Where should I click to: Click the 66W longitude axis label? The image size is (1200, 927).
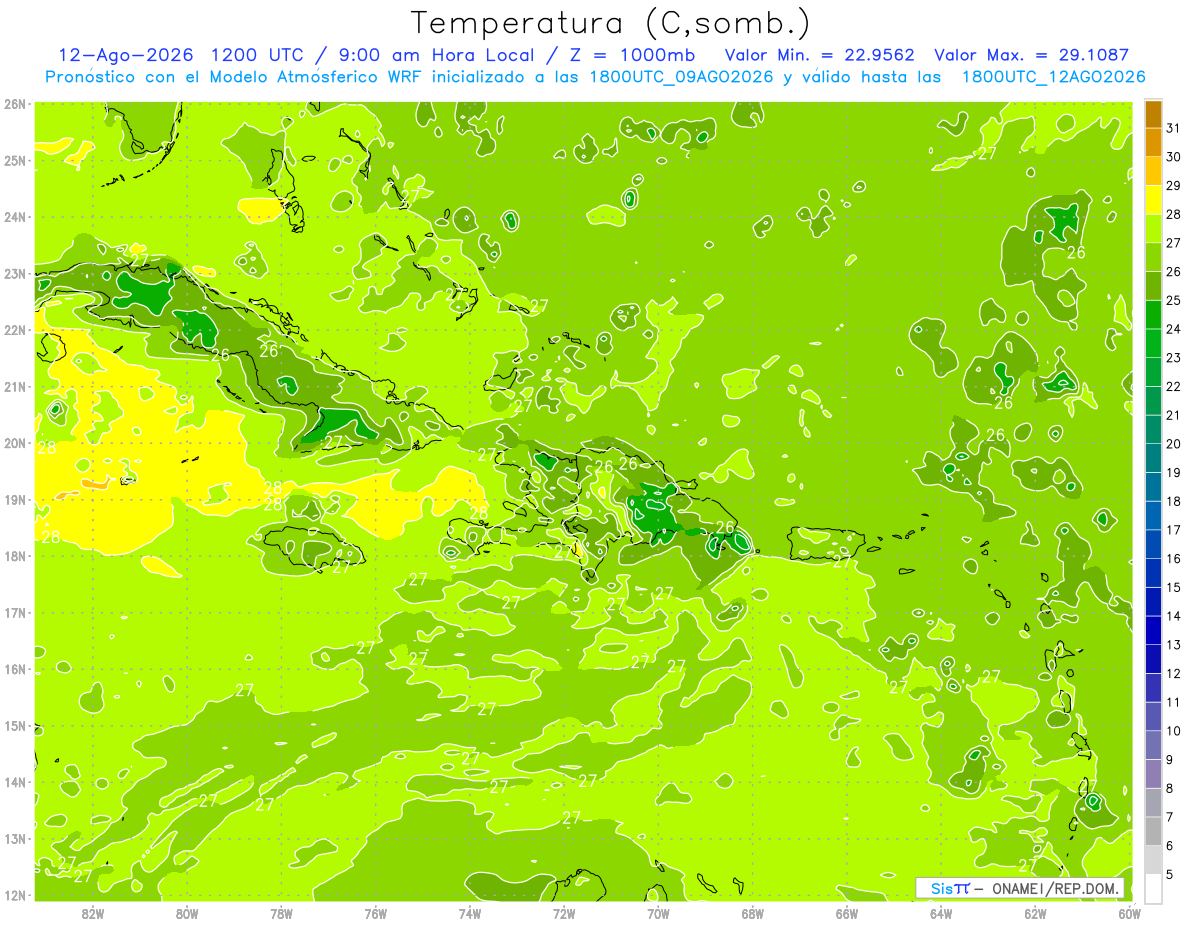click(x=846, y=913)
